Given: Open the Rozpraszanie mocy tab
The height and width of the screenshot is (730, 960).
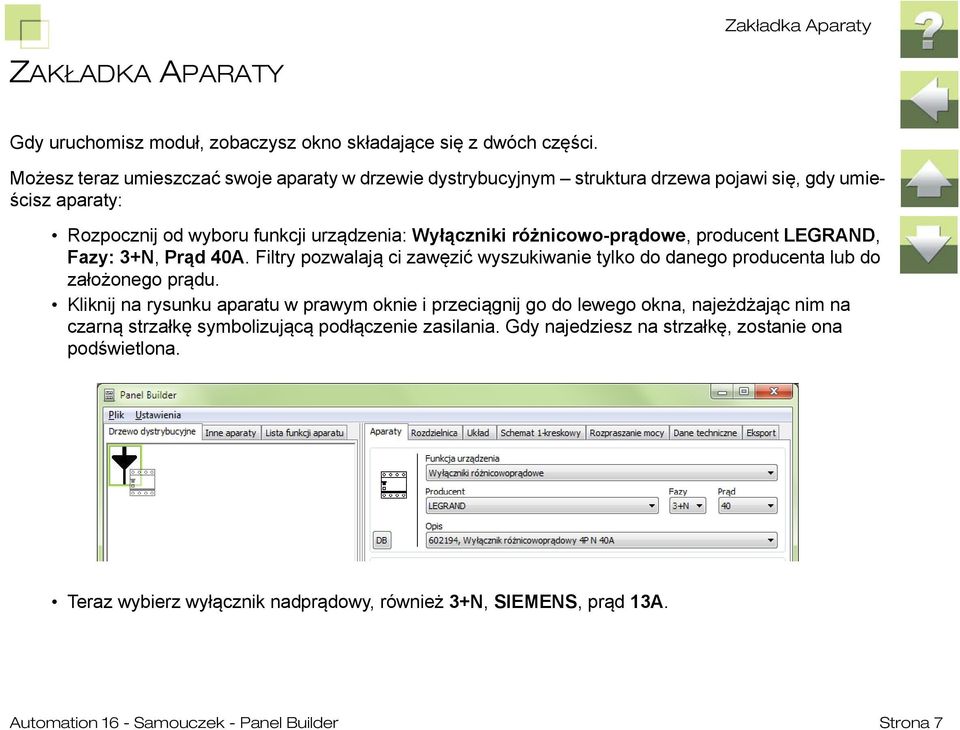Looking at the screenshot, I should click(x=627, y=432).
